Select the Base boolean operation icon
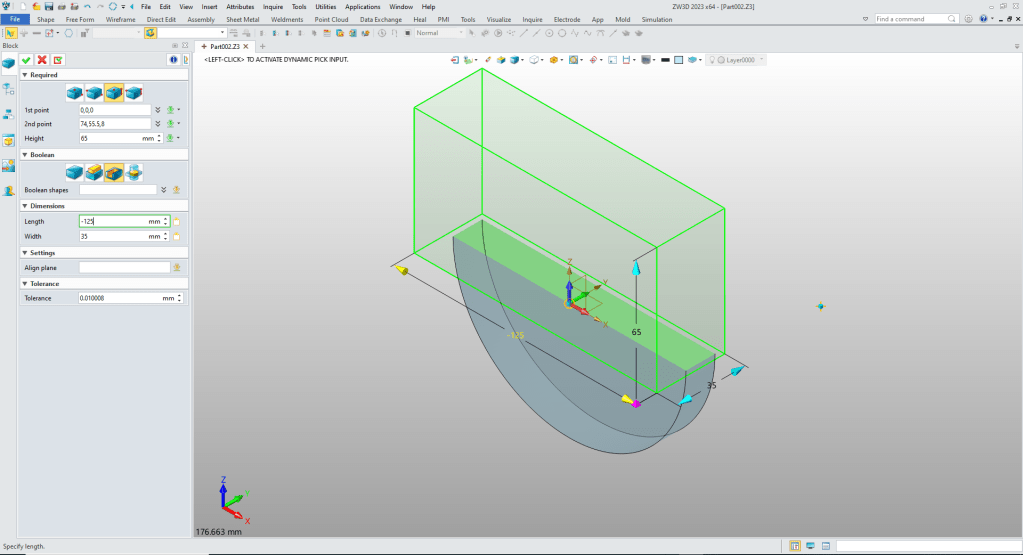The height and width of the screenshot is (555, 1023). (x=76, y=173)
